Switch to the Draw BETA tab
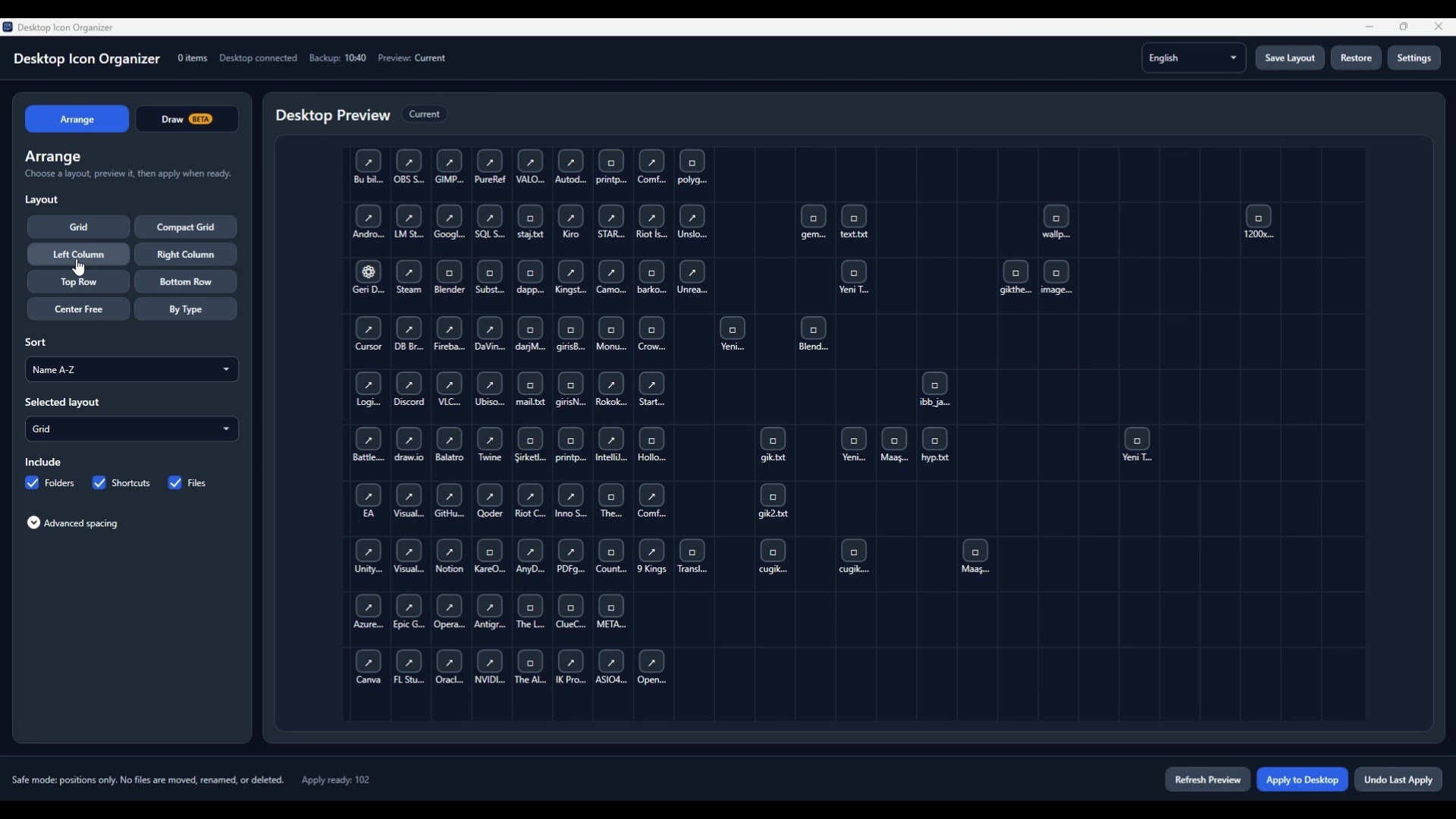This screenshot has height=819, width=1456. click(x=187, y=119)
